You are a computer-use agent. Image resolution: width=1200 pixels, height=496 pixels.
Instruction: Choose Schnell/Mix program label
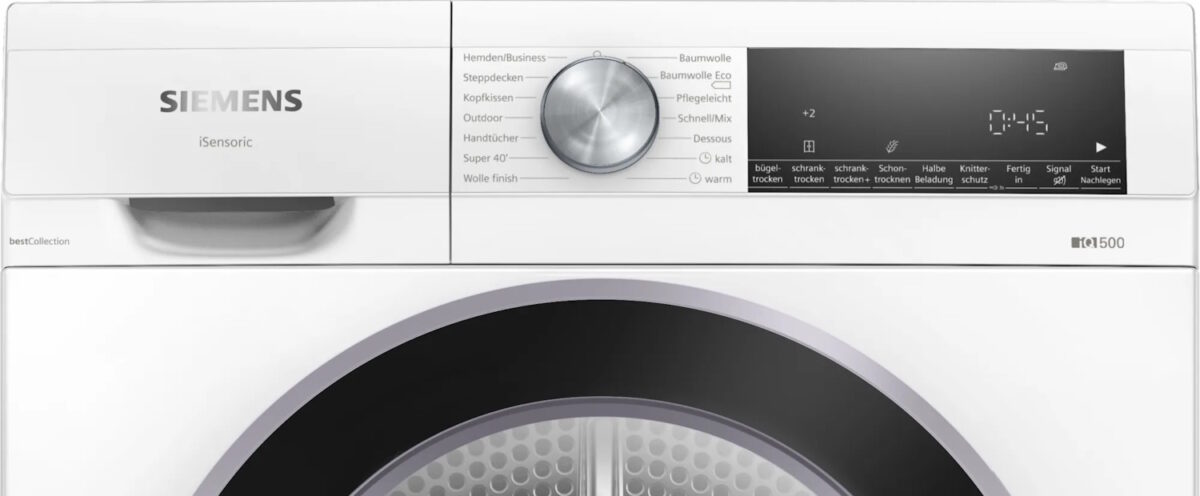(704, 118)
